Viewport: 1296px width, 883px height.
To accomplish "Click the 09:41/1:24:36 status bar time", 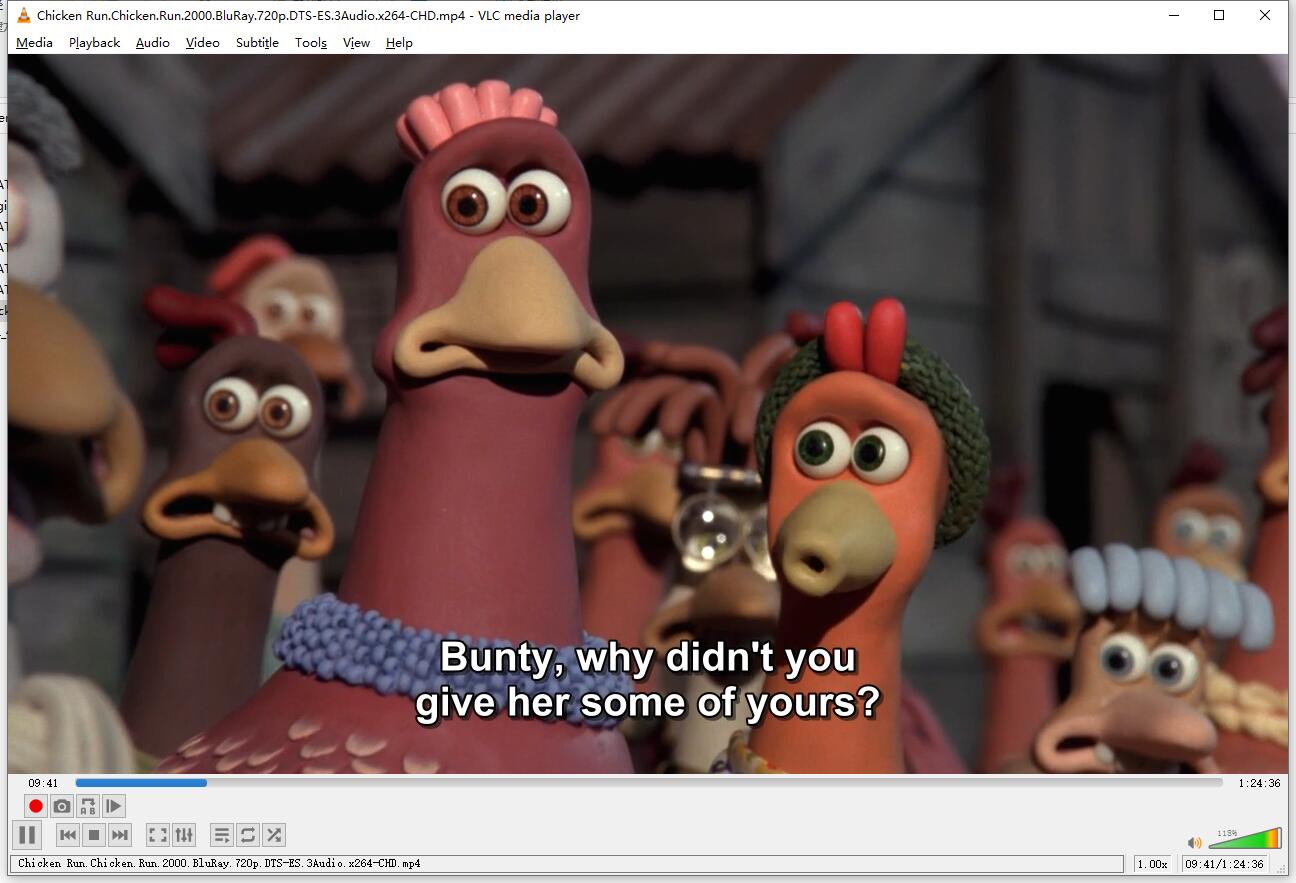I will [x=1224, y=864].
